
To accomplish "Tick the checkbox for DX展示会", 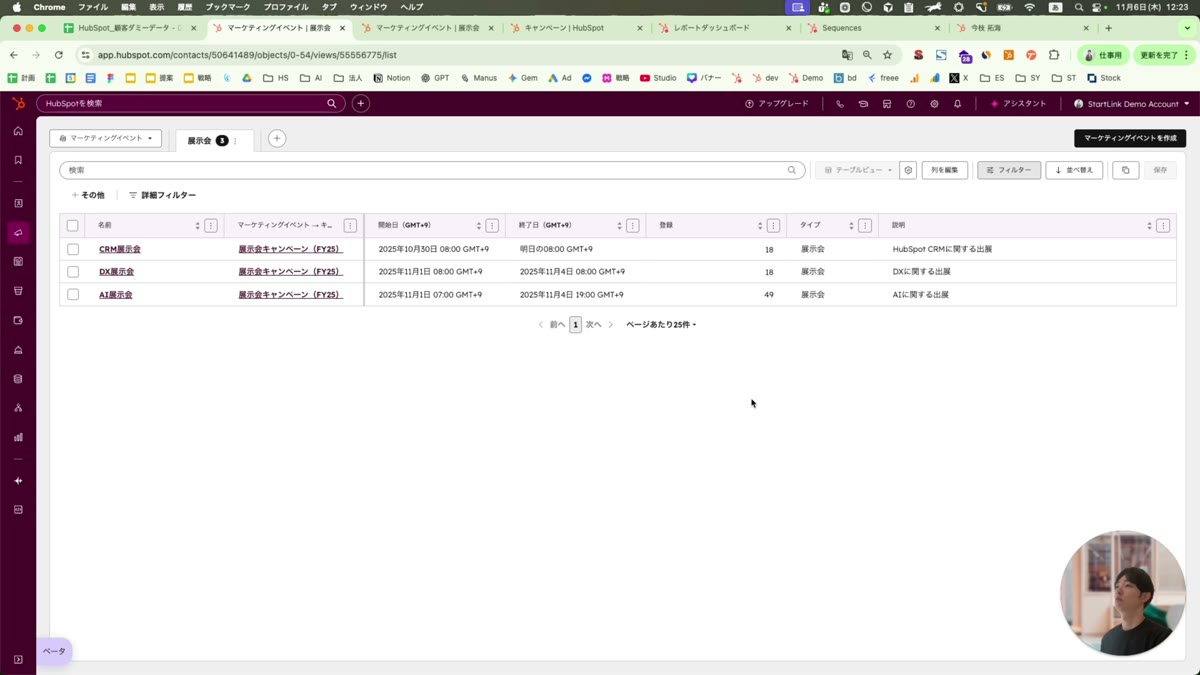I will (x=73, y=272).
